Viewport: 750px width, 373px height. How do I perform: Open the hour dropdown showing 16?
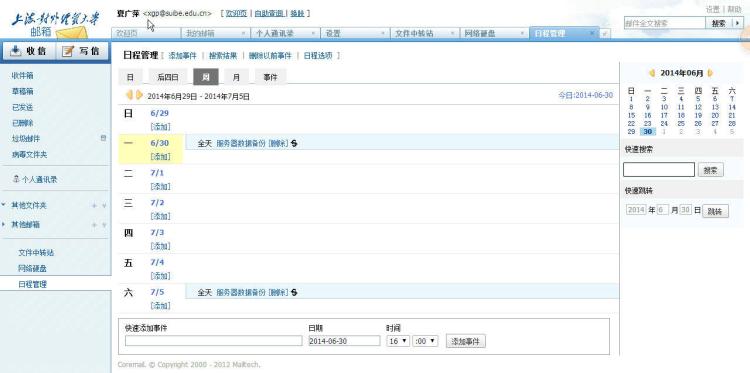point(398,341)
